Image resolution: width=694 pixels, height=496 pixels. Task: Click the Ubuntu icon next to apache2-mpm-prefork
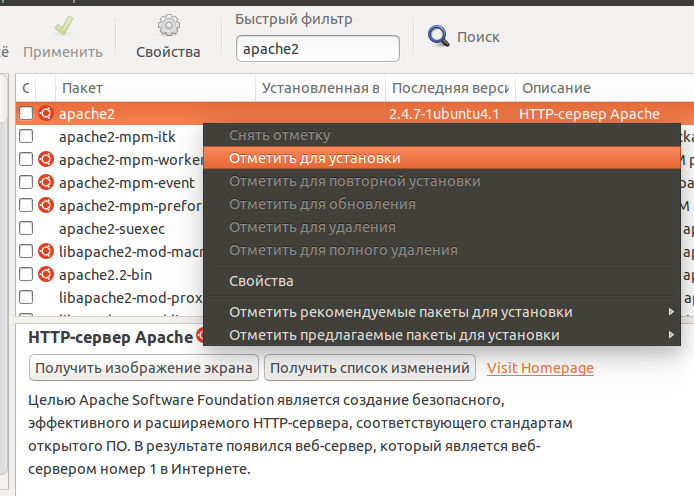(x=46, y=205)
